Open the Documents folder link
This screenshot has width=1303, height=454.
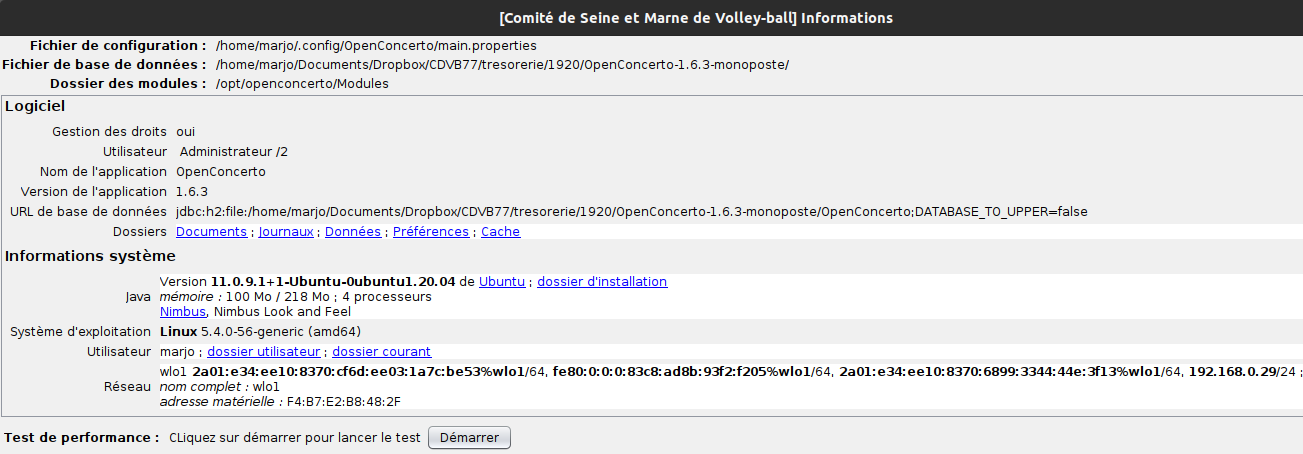point(211,232)
